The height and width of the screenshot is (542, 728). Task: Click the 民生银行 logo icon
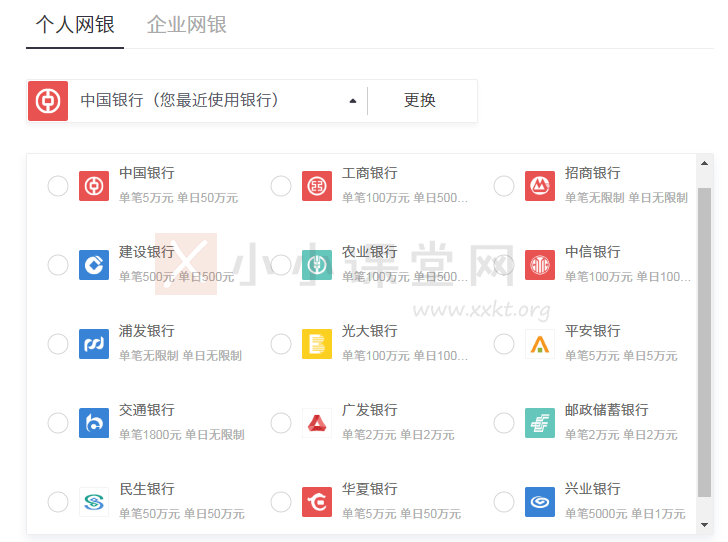coord(94,502)
